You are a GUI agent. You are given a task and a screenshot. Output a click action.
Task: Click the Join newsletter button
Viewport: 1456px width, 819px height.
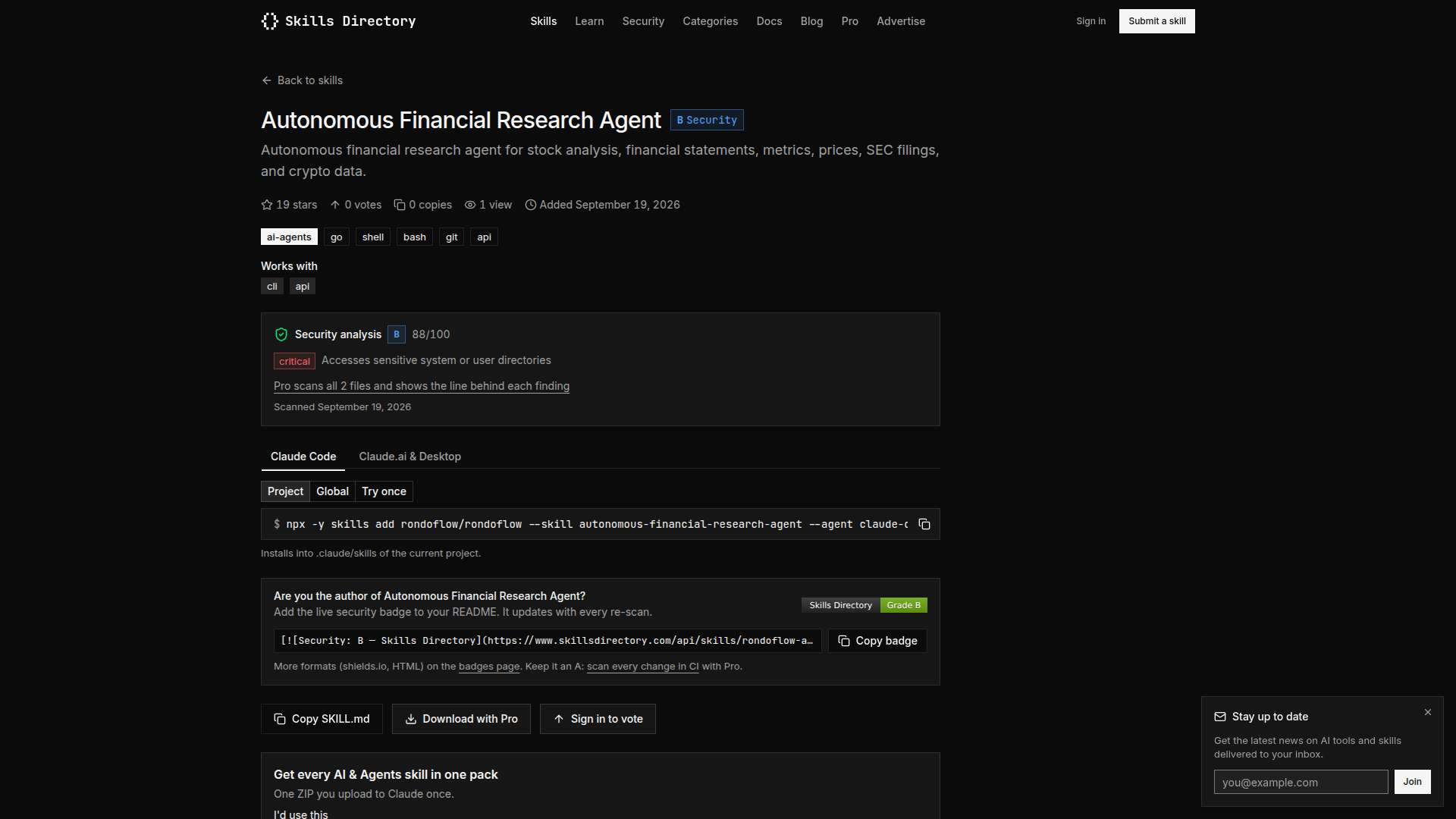tap(1412, 782)
